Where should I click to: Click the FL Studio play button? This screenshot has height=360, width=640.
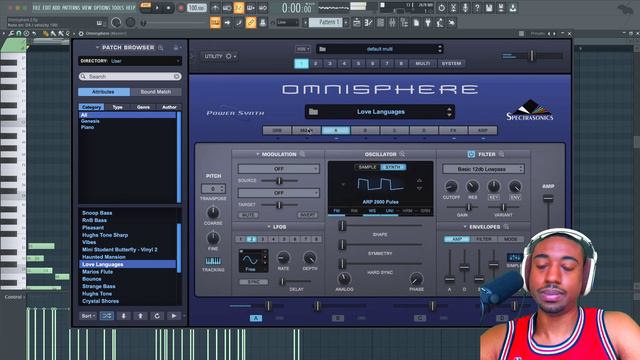157,8
